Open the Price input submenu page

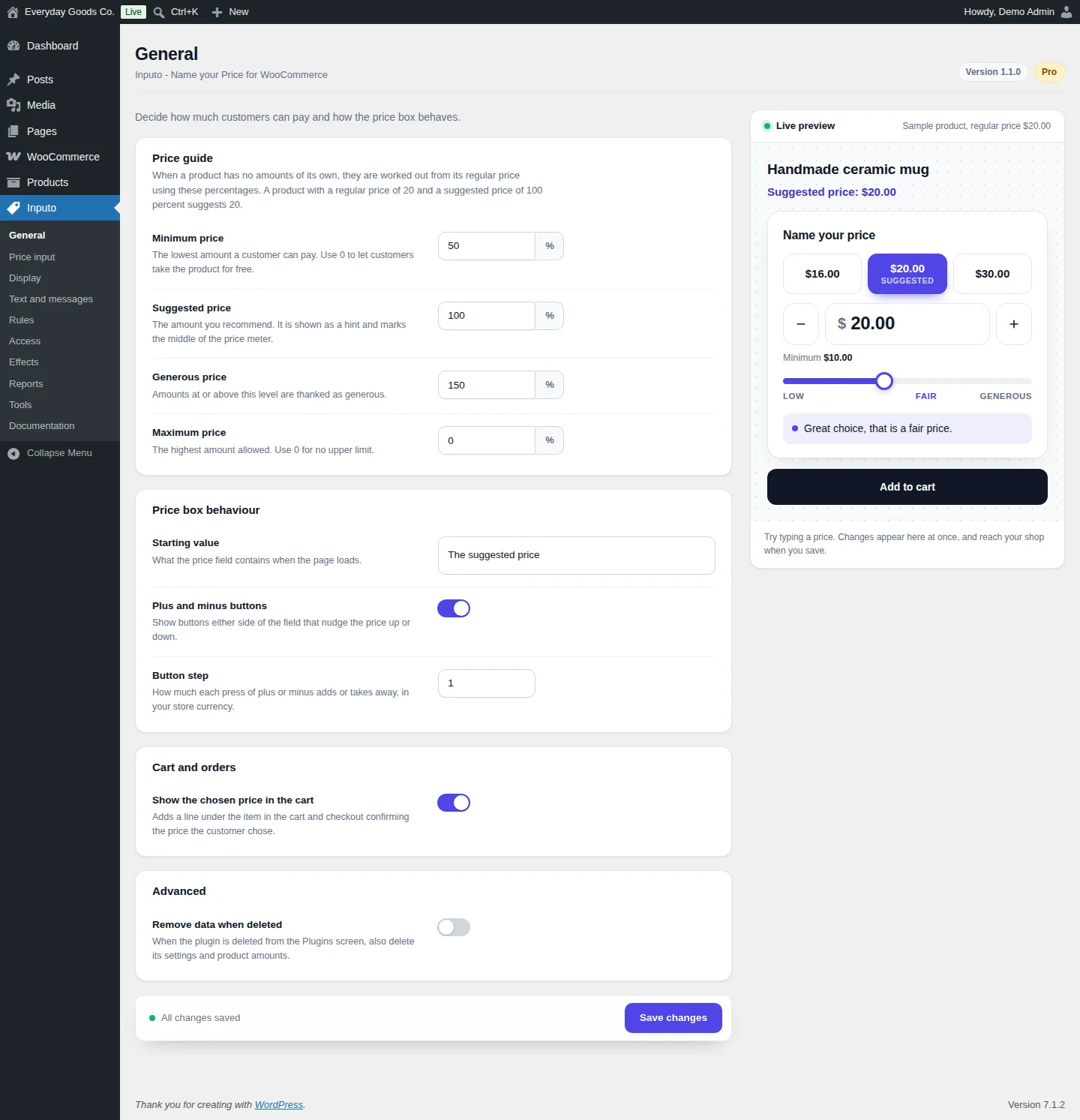(32, 257)
